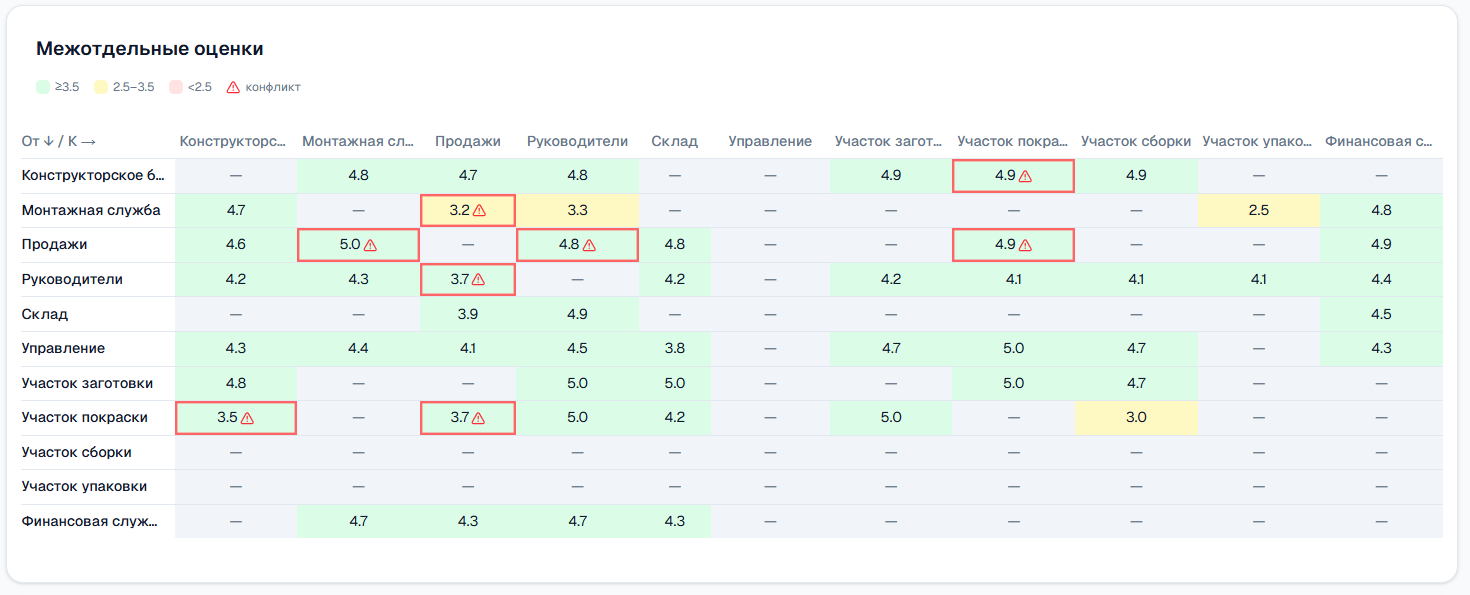This screenshot has width=1470, height=595.
Task: Click warning icon beside 3.7 in Участок покраски row
Action: tap(479, 418)
